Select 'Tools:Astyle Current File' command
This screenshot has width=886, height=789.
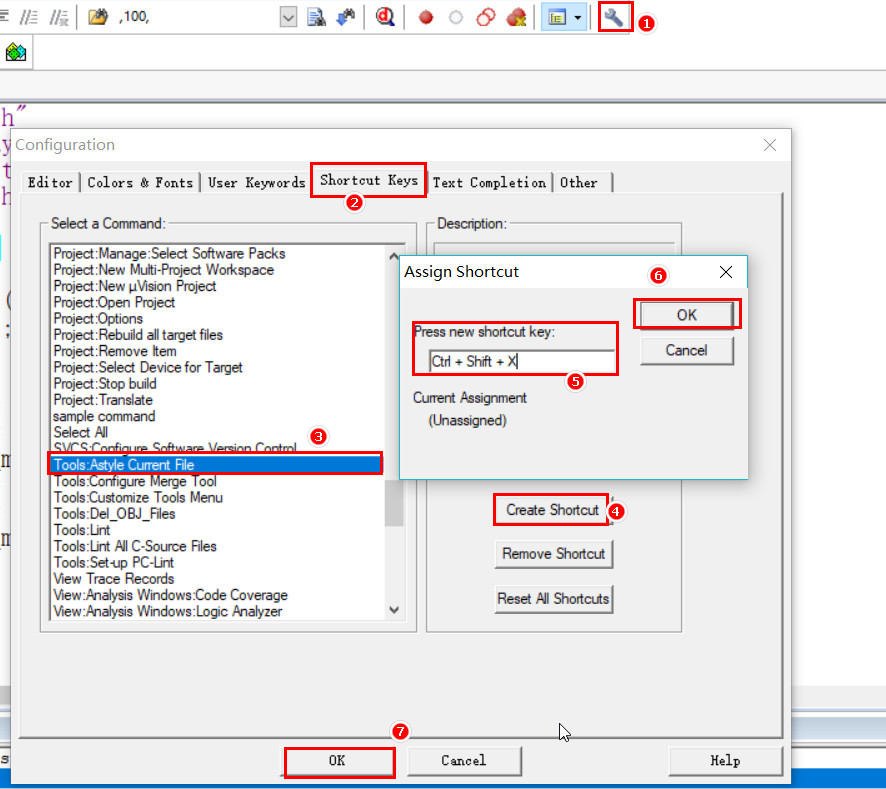[216, 465]
